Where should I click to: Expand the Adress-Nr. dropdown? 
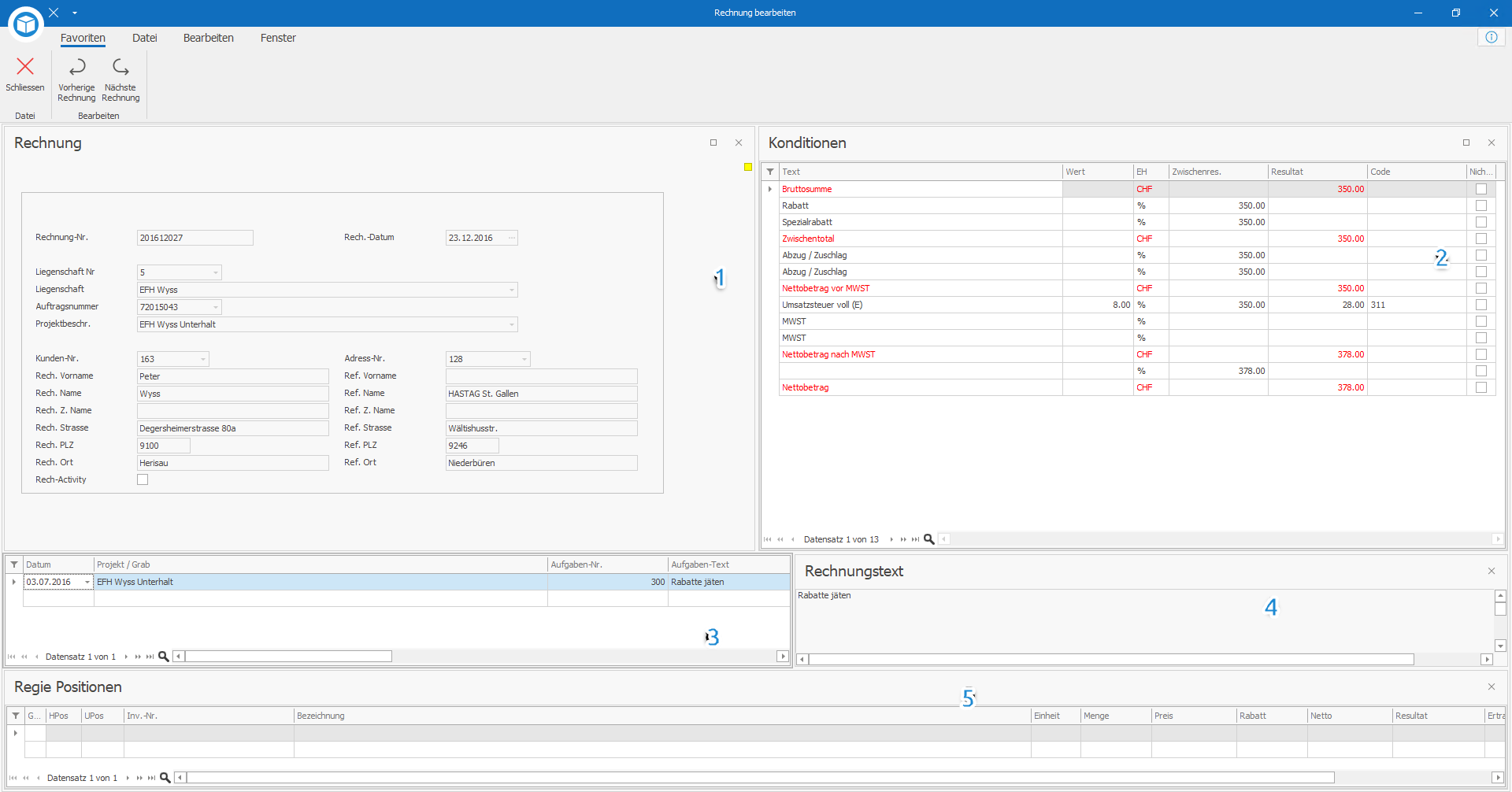tap(524, 359)
